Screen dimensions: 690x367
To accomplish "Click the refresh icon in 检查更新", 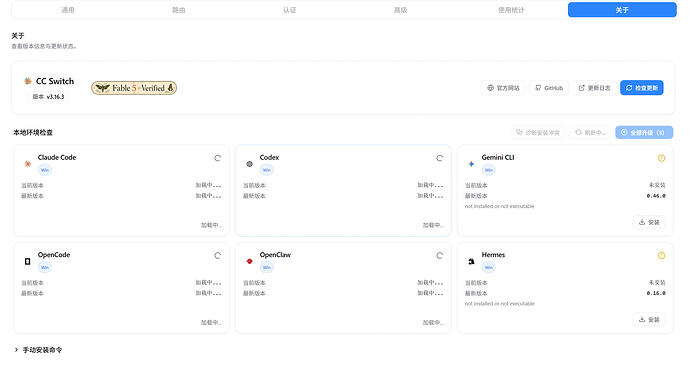I will click(629, 88).
